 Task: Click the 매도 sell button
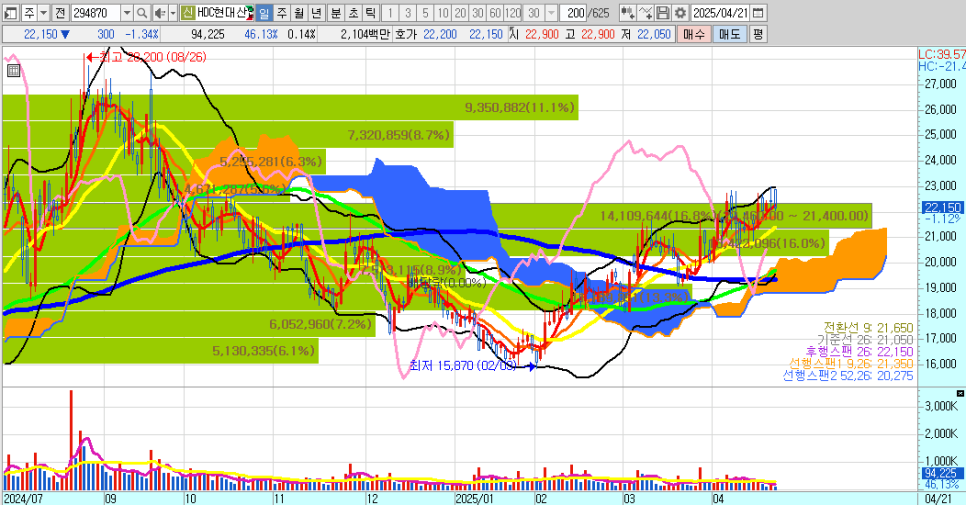pos(730,34)
